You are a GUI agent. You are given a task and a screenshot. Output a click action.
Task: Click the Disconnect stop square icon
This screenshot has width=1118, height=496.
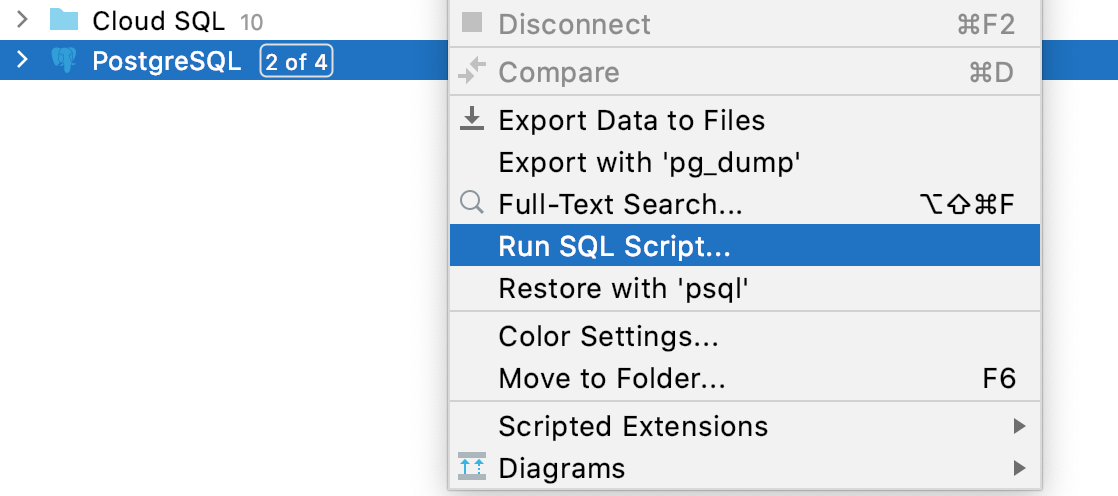coord(471,24)
